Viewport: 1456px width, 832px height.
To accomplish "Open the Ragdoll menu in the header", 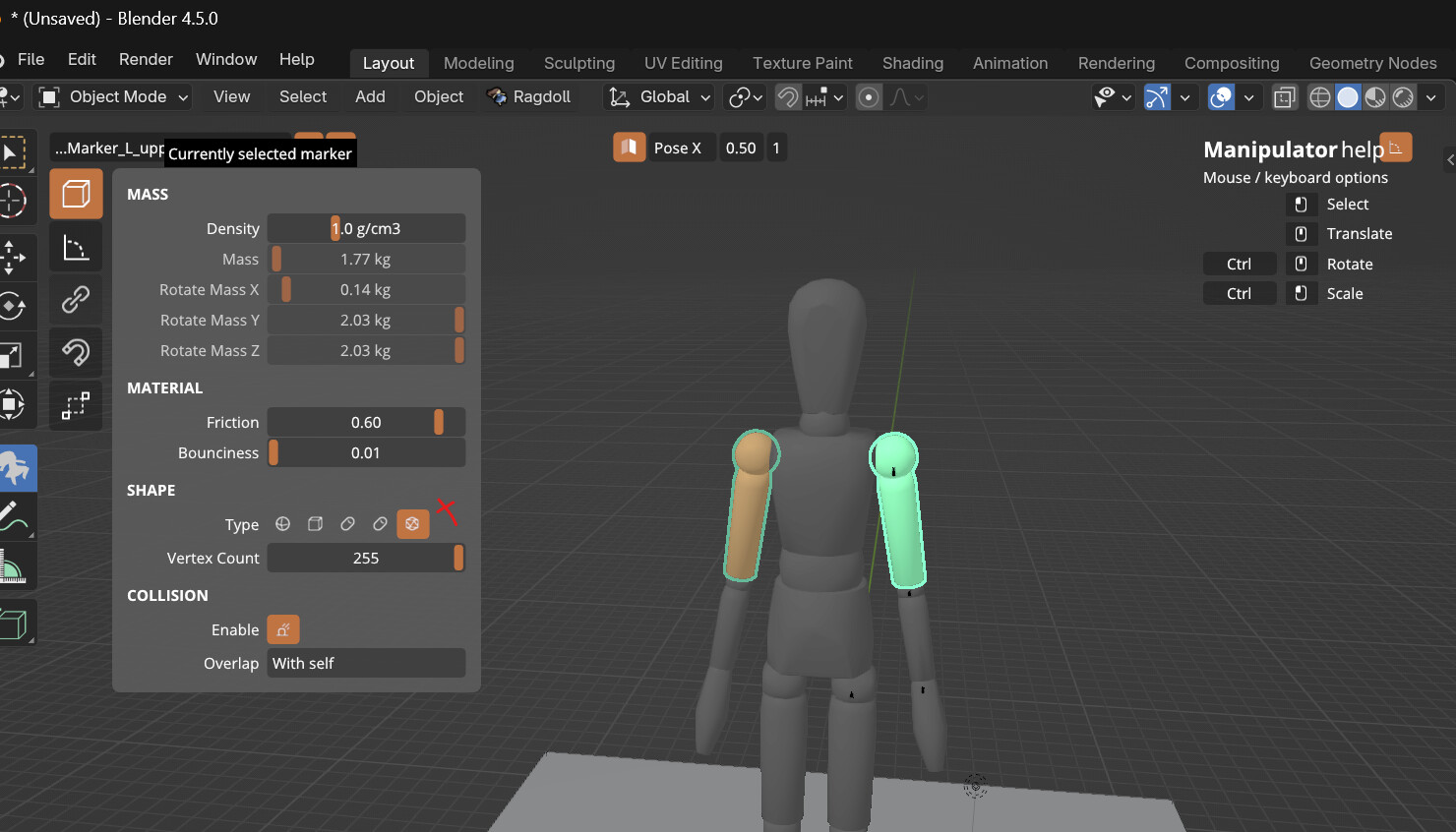I will 529,96.
